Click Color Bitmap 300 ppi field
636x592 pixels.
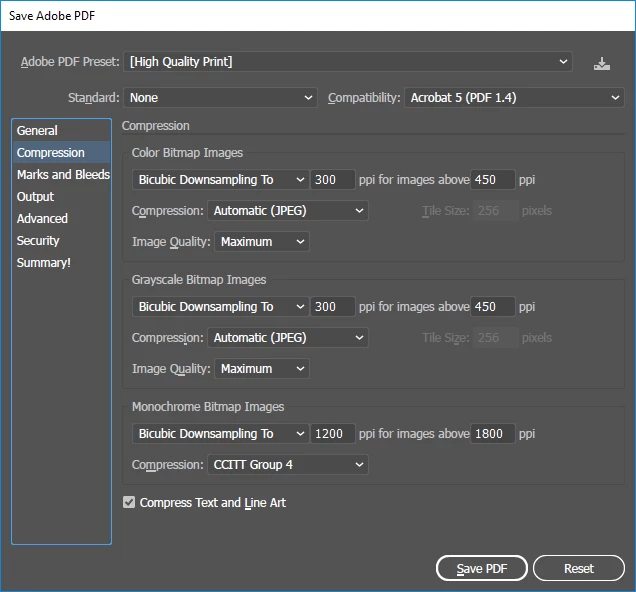pos(333,180)
